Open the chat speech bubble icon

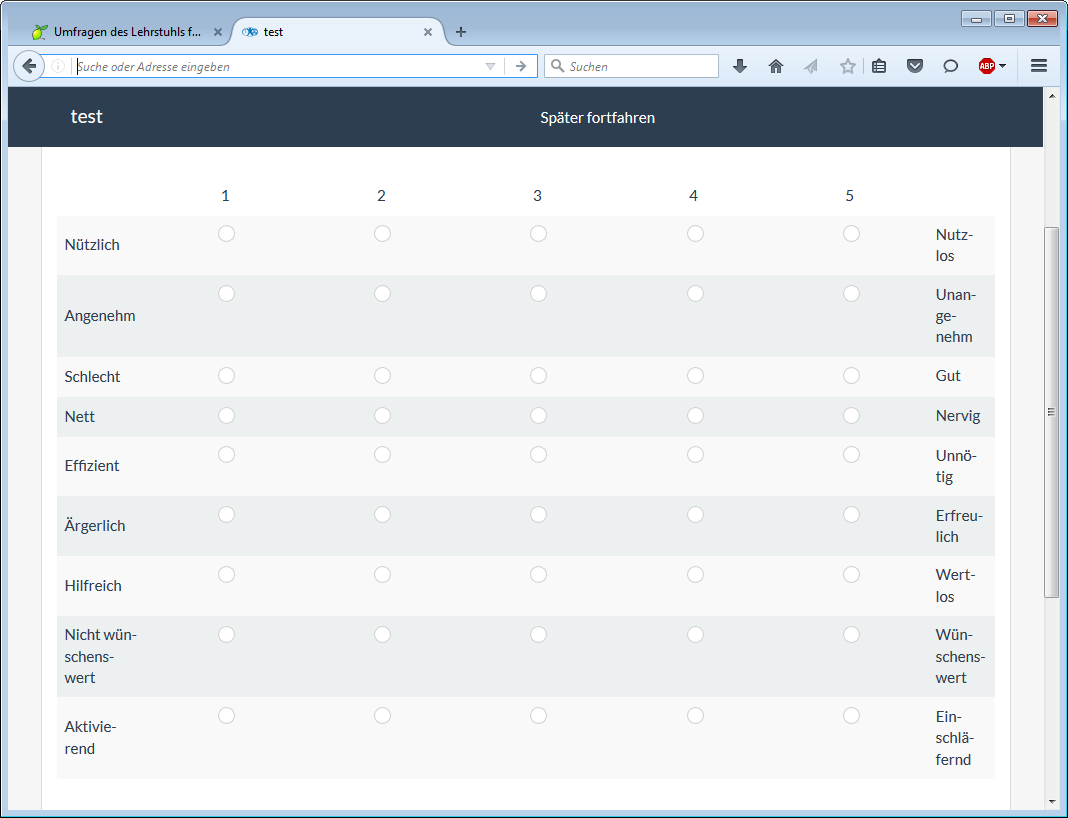(x=950, y=66)
